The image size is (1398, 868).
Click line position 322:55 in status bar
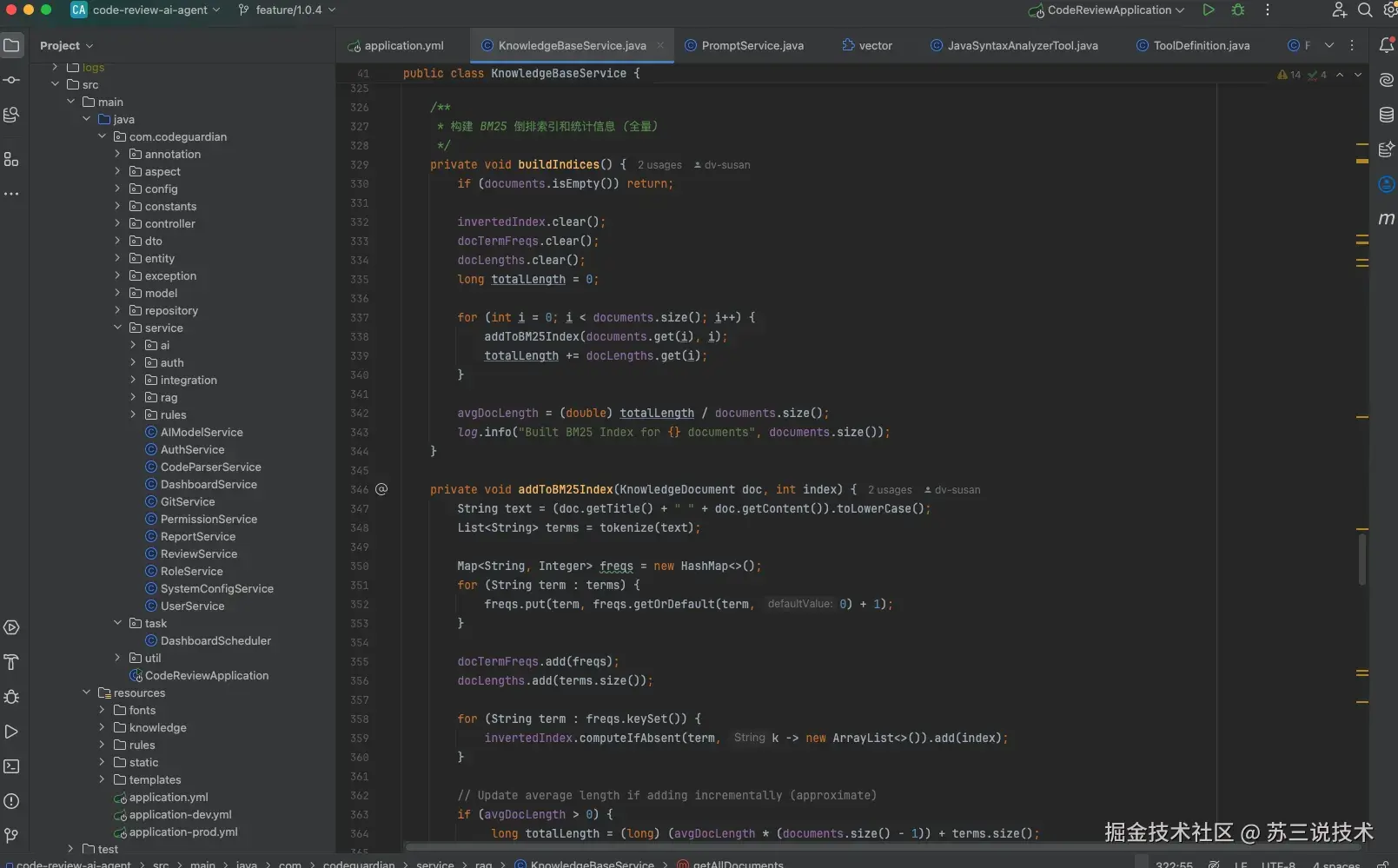(1174, 865)
